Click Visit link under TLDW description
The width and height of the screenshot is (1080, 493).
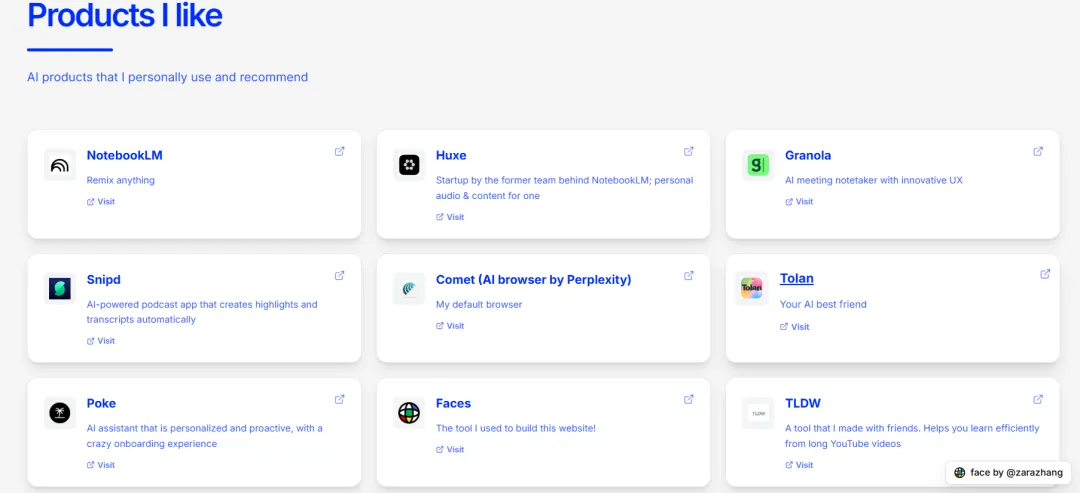point(799,465)
